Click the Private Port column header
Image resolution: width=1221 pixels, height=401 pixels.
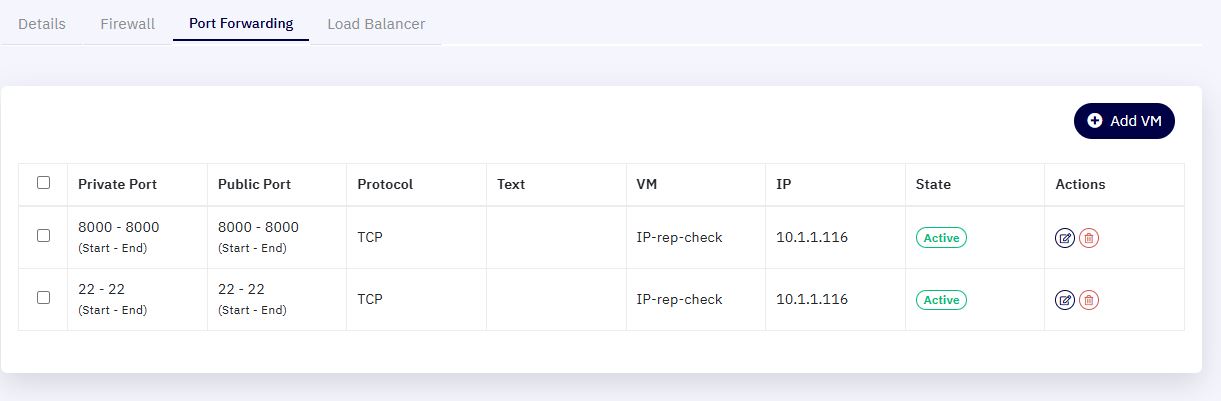pos(117,184)
